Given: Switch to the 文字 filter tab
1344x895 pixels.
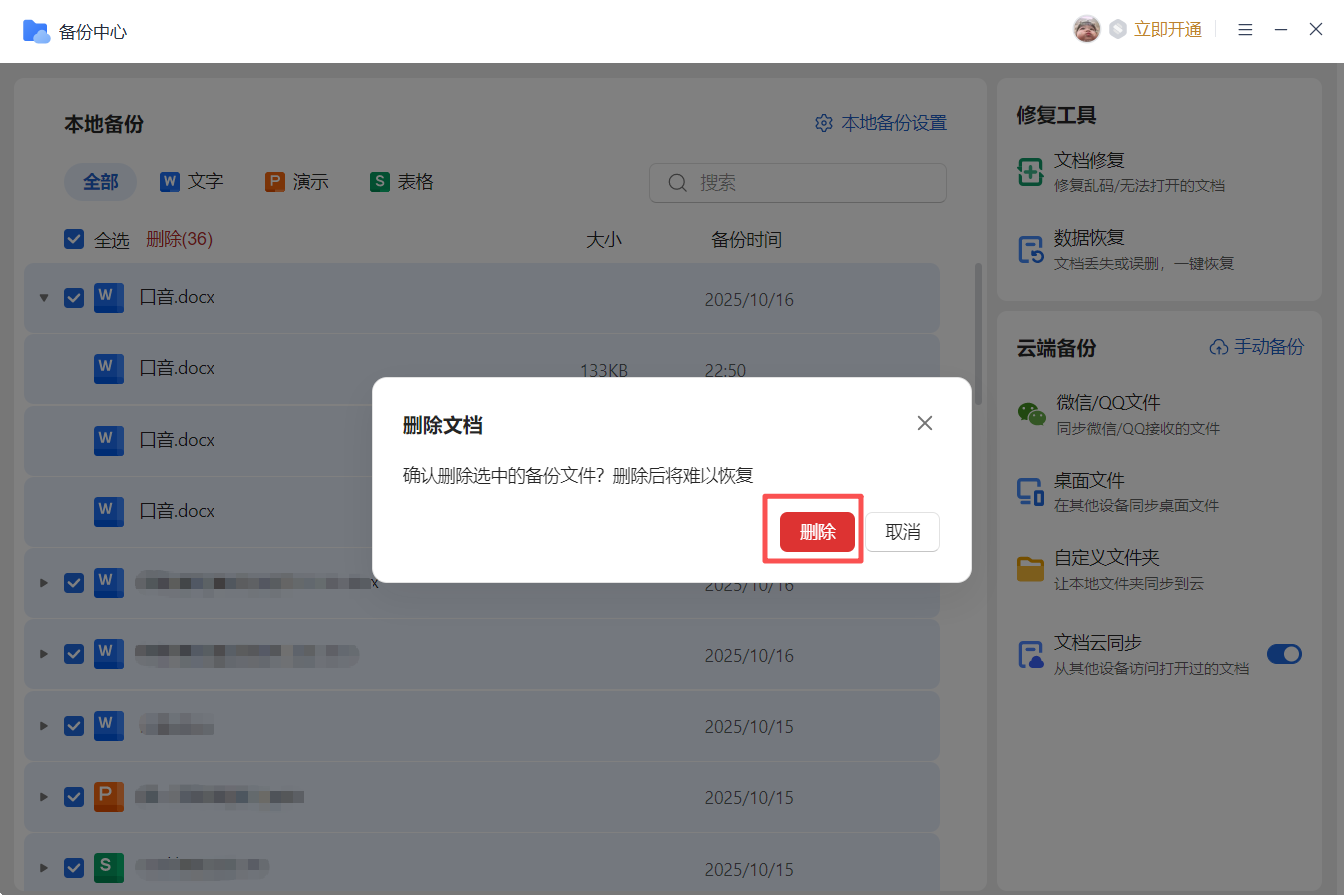Looking at the screenshot, I should tap(191, 182).
